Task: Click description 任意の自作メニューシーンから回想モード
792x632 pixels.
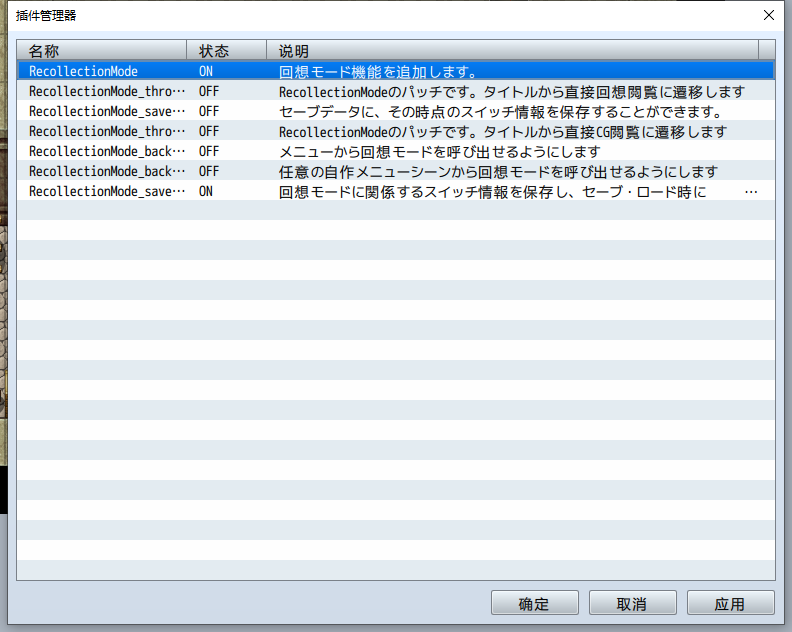Action: coord(498,172)
